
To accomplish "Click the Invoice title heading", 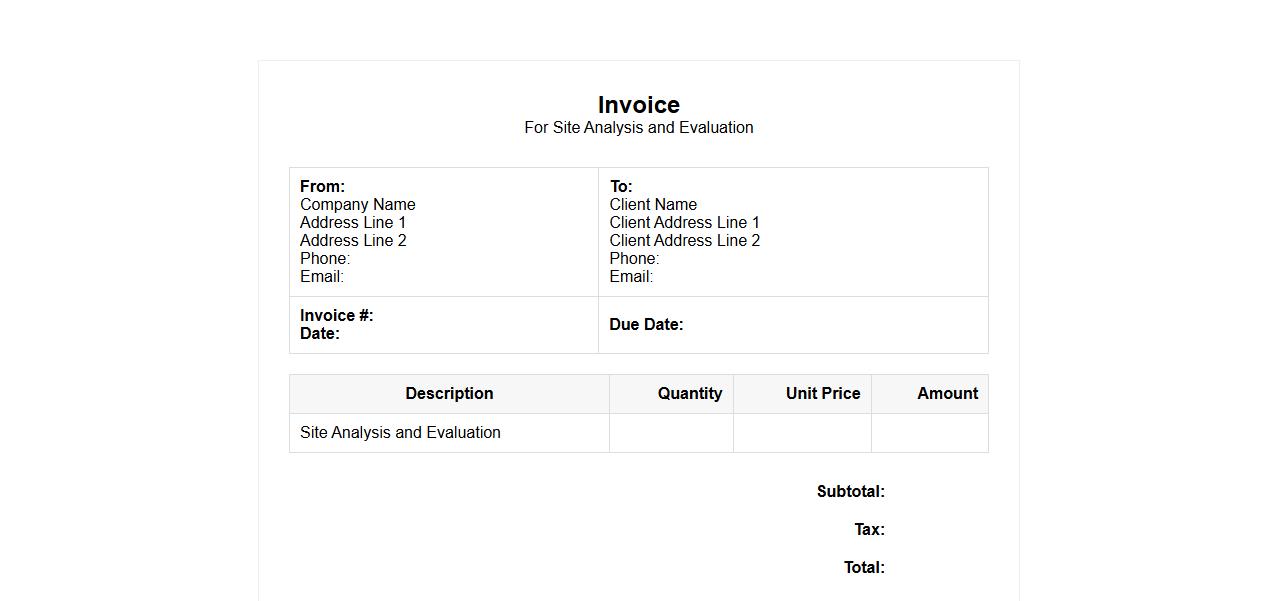I will tap(638, 105).
